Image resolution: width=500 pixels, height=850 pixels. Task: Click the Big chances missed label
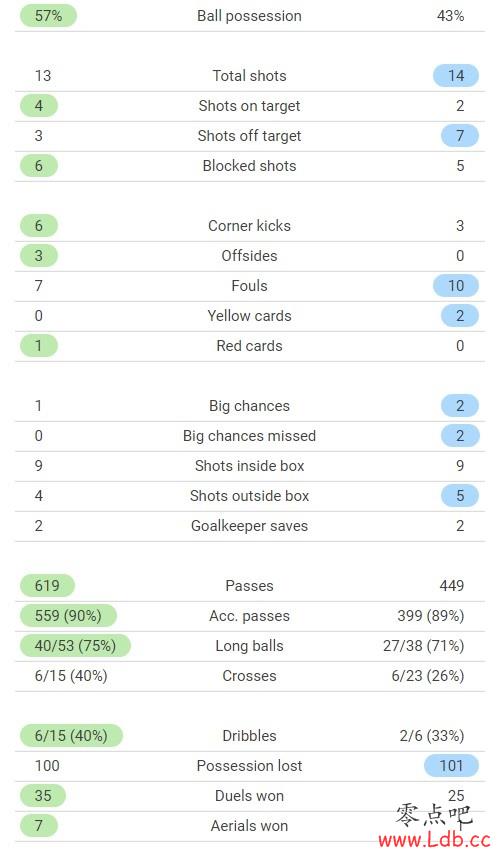pos(249,436)
